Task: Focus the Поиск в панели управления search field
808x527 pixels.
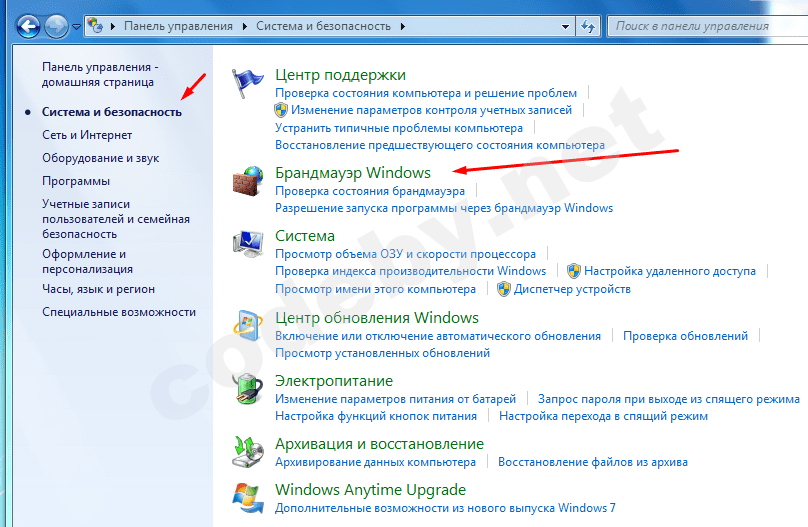Action: [x=708, y=26]
